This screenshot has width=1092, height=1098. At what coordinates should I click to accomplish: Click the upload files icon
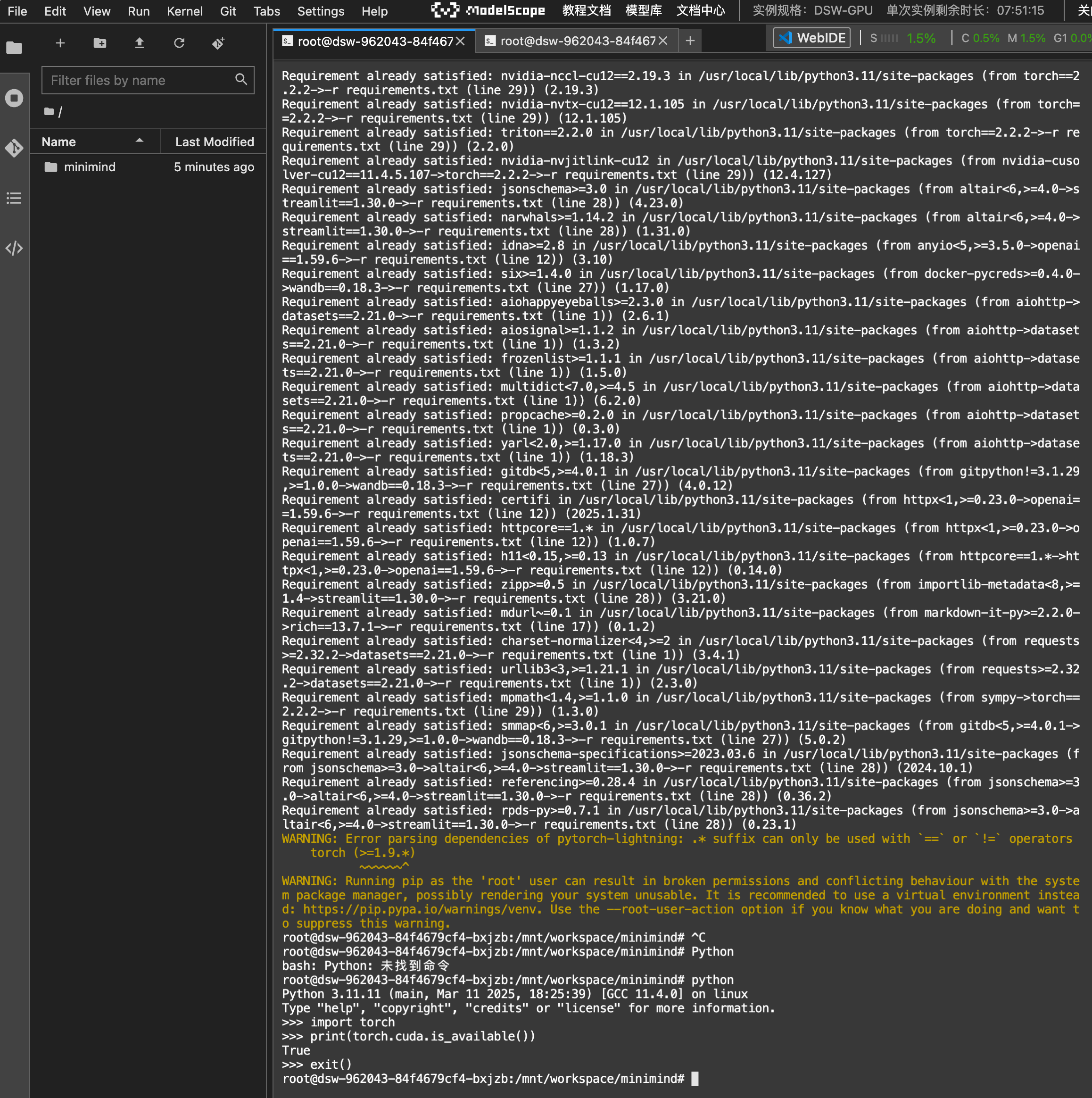pos(139,43)
